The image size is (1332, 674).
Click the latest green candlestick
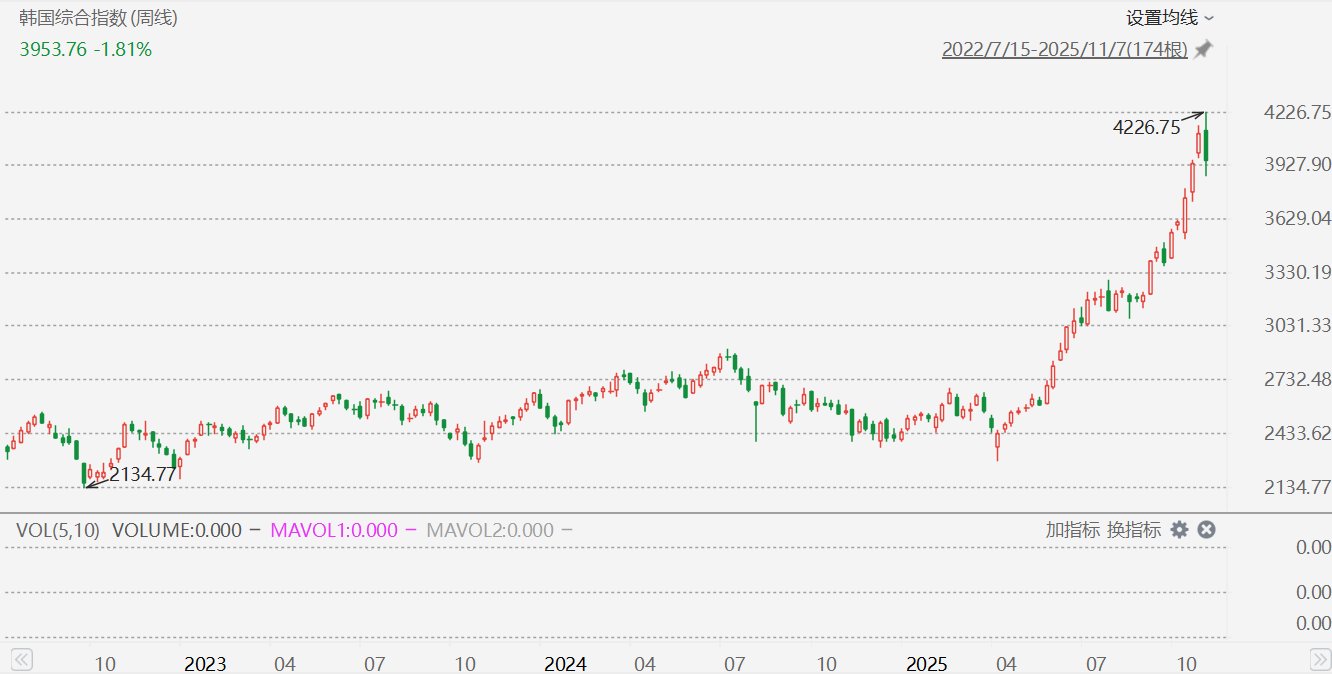point(1207,145)
